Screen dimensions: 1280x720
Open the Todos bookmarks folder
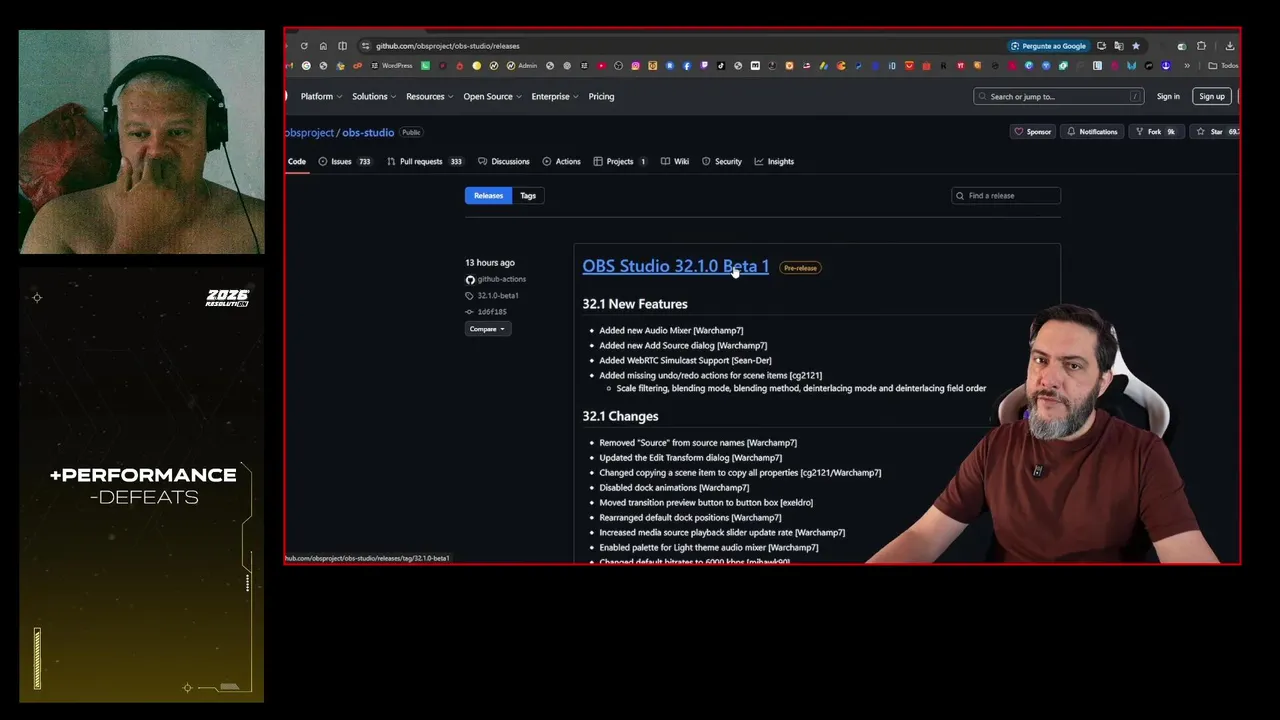pyautogui.click(x=1223, y=66)
